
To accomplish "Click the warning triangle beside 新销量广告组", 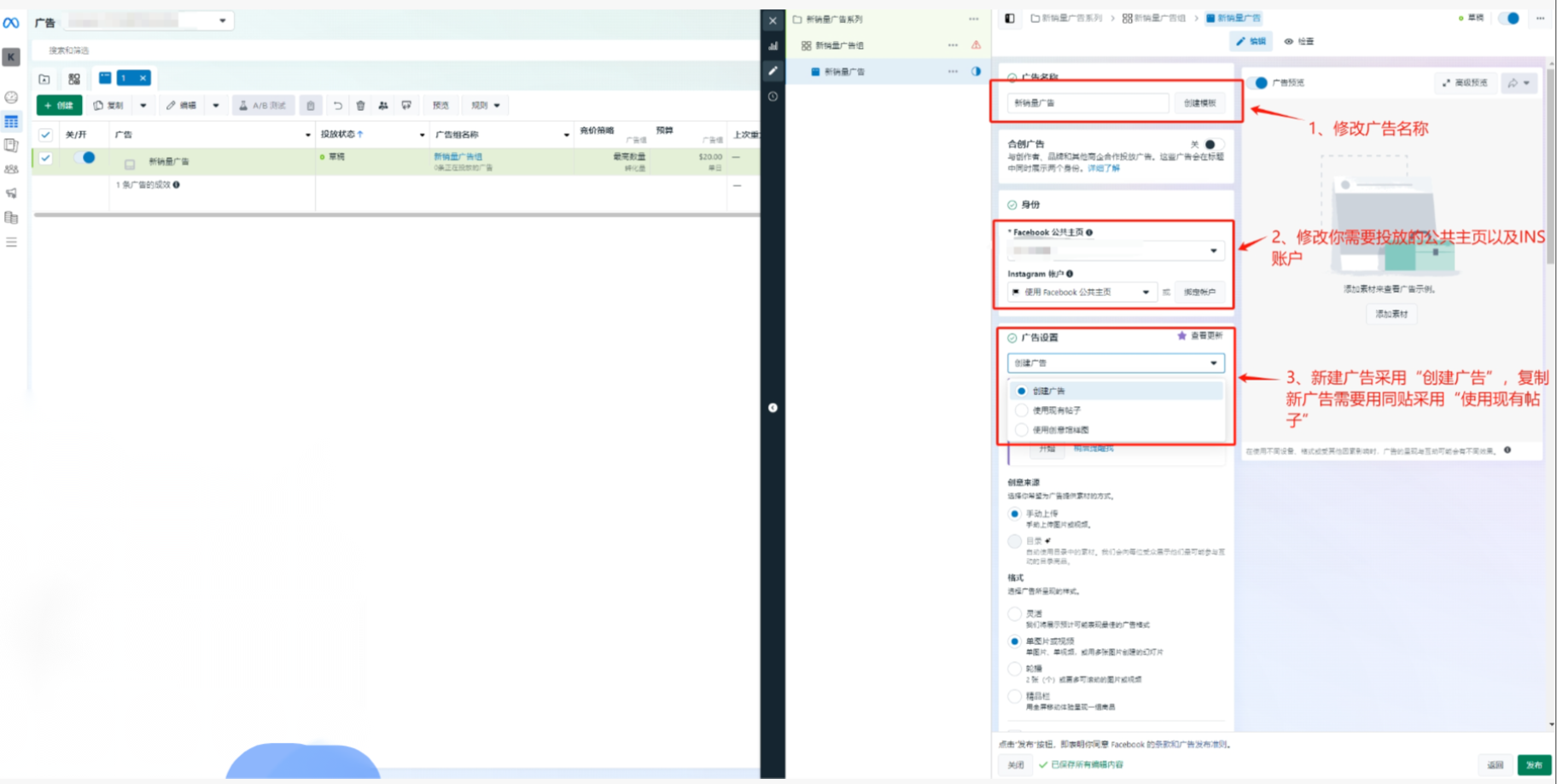I will [976, 45].
